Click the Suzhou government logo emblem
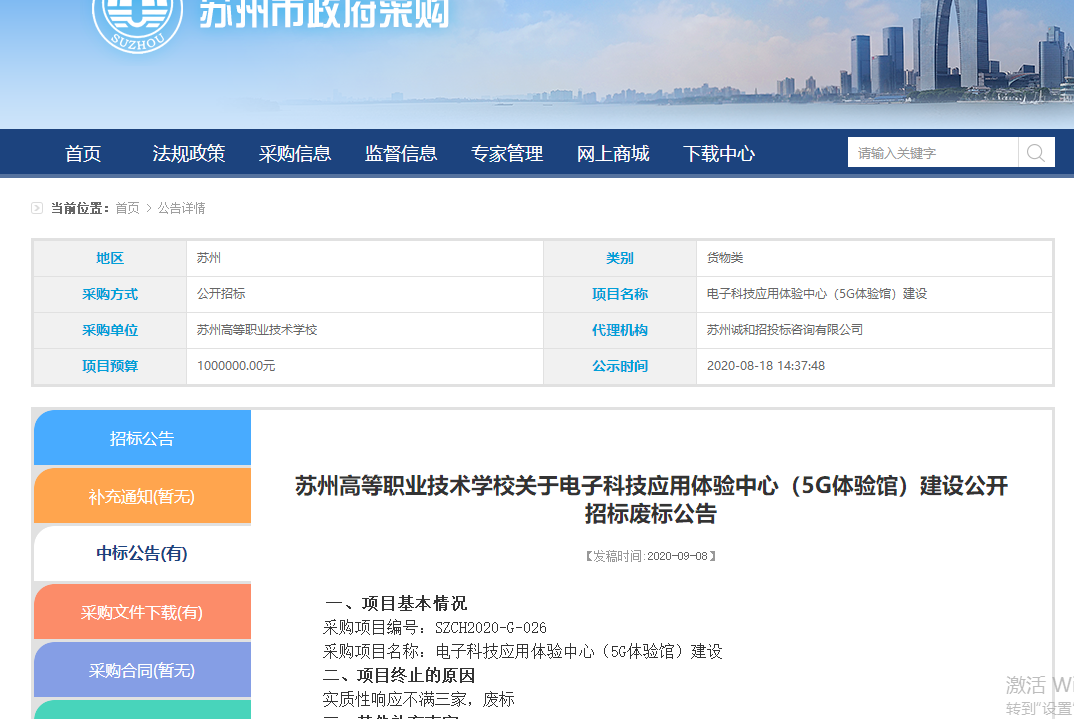The height and width of the screenshot is (719, 1074). (138, 24)
